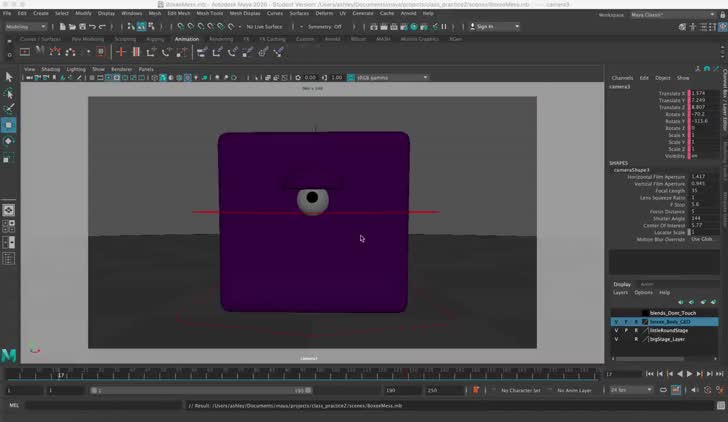This screenshot has width=728, height=422.
Task: Click the Translate X value field
Action: (x=703, y=93)
